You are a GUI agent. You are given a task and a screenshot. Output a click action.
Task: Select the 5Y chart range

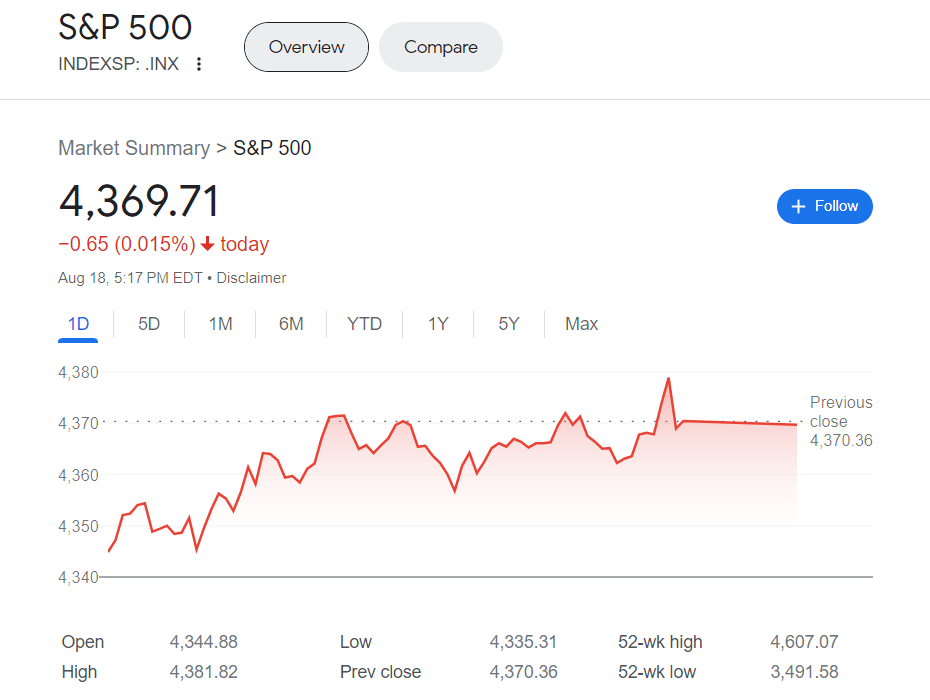click(509, 324)
